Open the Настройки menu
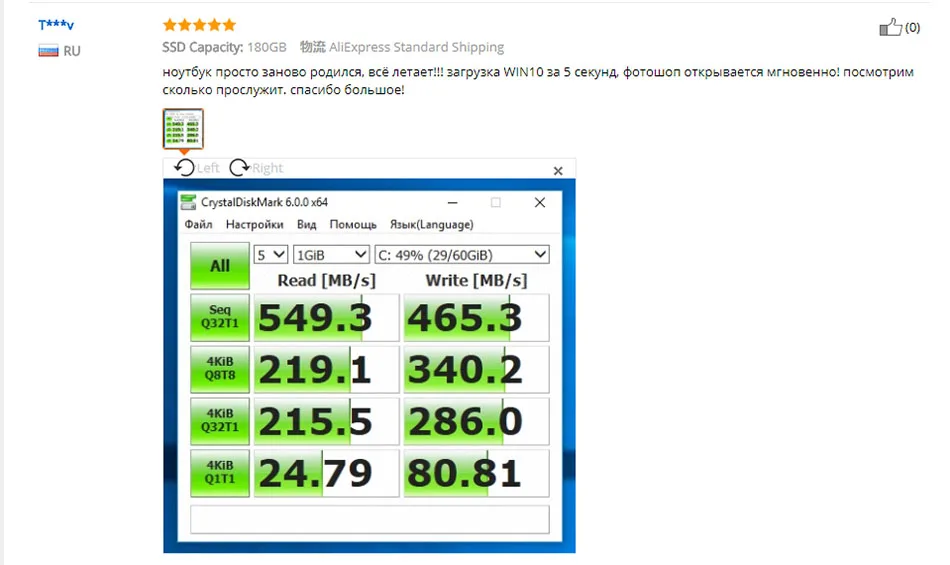950x565 pixels. tap(254, 225)
